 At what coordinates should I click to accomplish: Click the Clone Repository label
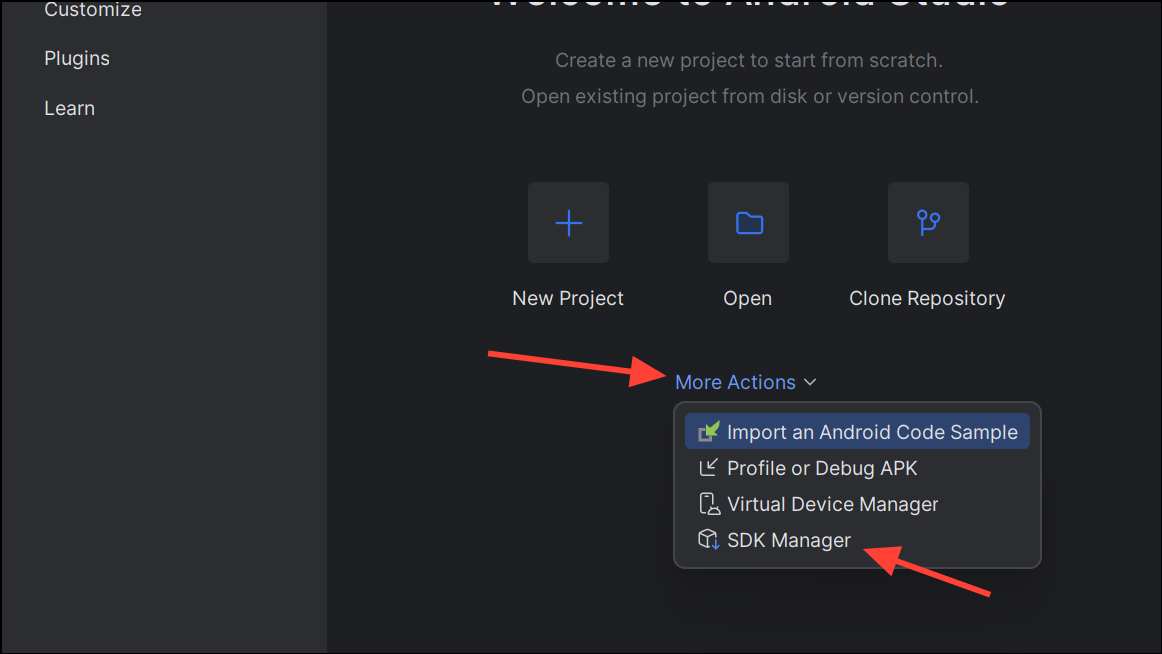[x=927, y=298]
